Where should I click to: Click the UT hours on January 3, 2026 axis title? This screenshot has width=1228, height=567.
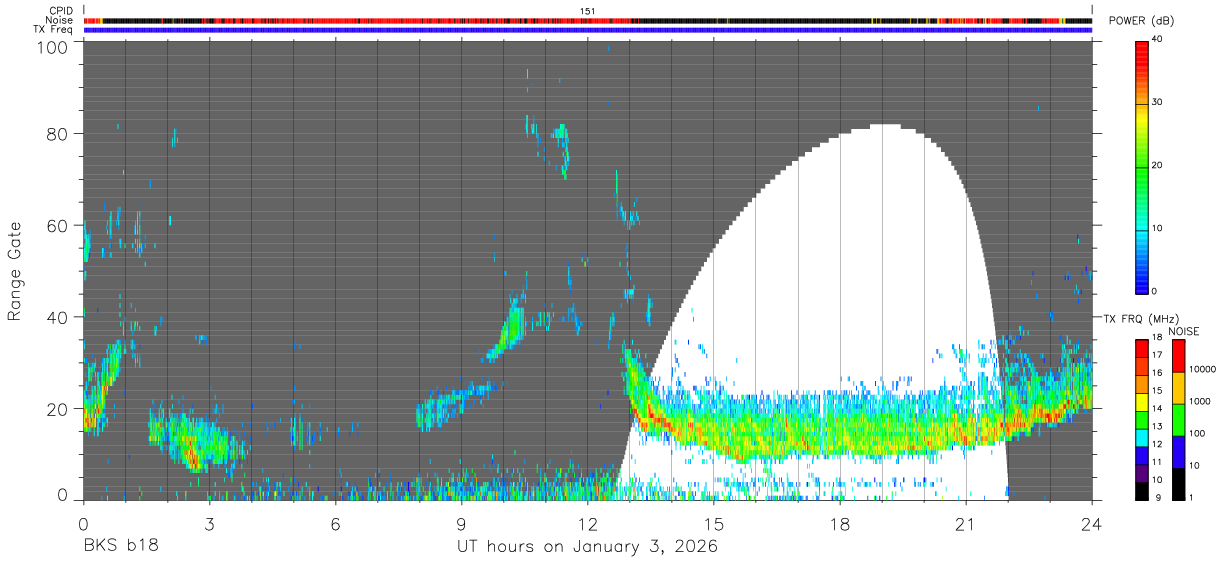point(587,546)
